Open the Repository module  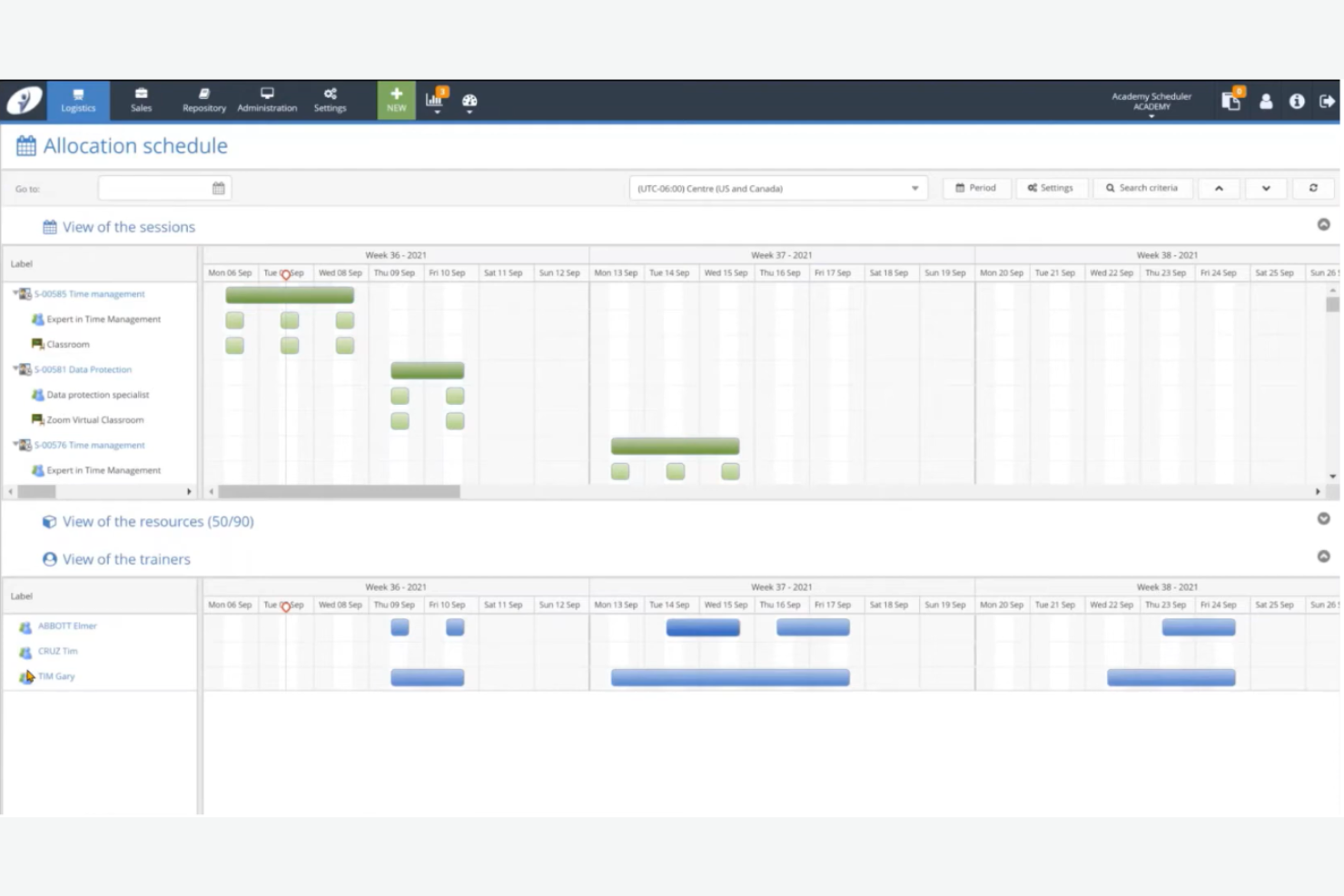coord(203,100)
